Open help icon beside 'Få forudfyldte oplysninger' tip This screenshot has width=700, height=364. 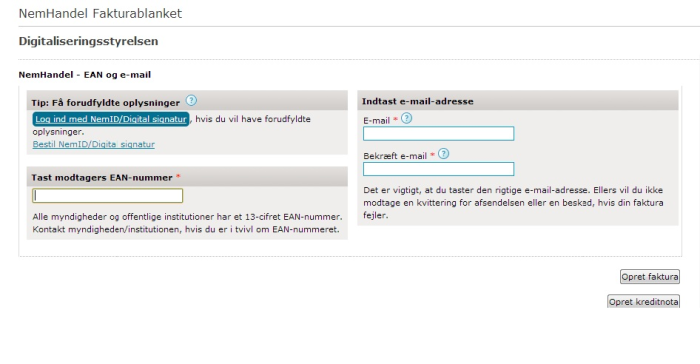[x=191, y=100]
